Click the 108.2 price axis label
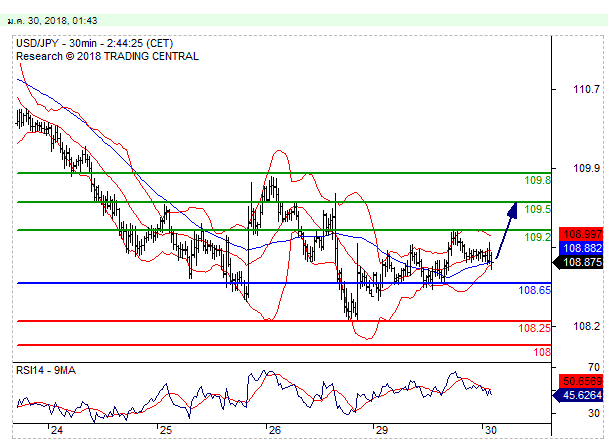608x446 pixels. (x=586, y=326)
